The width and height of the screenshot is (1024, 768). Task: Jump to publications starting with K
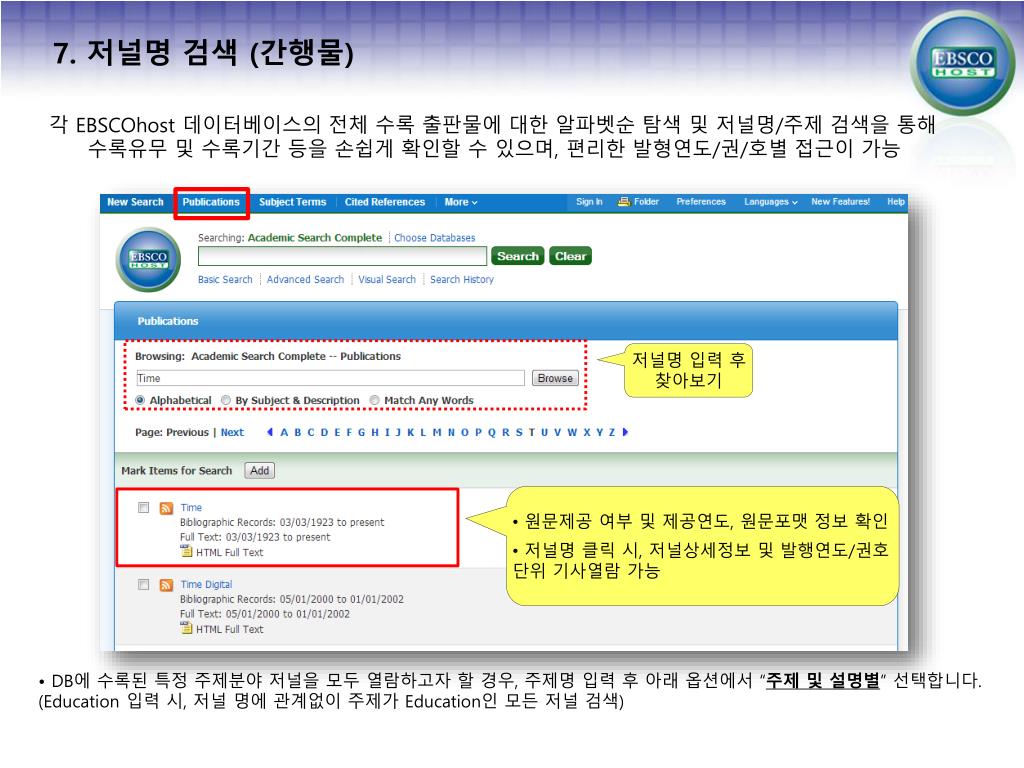(x=411, y=432)
